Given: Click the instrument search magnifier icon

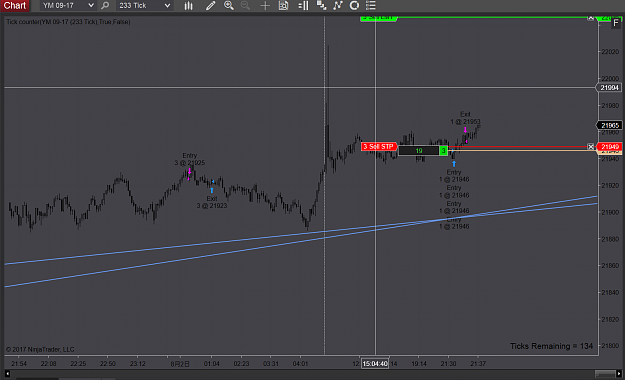Looking at the screenshot, I should [x=105, y=6].
